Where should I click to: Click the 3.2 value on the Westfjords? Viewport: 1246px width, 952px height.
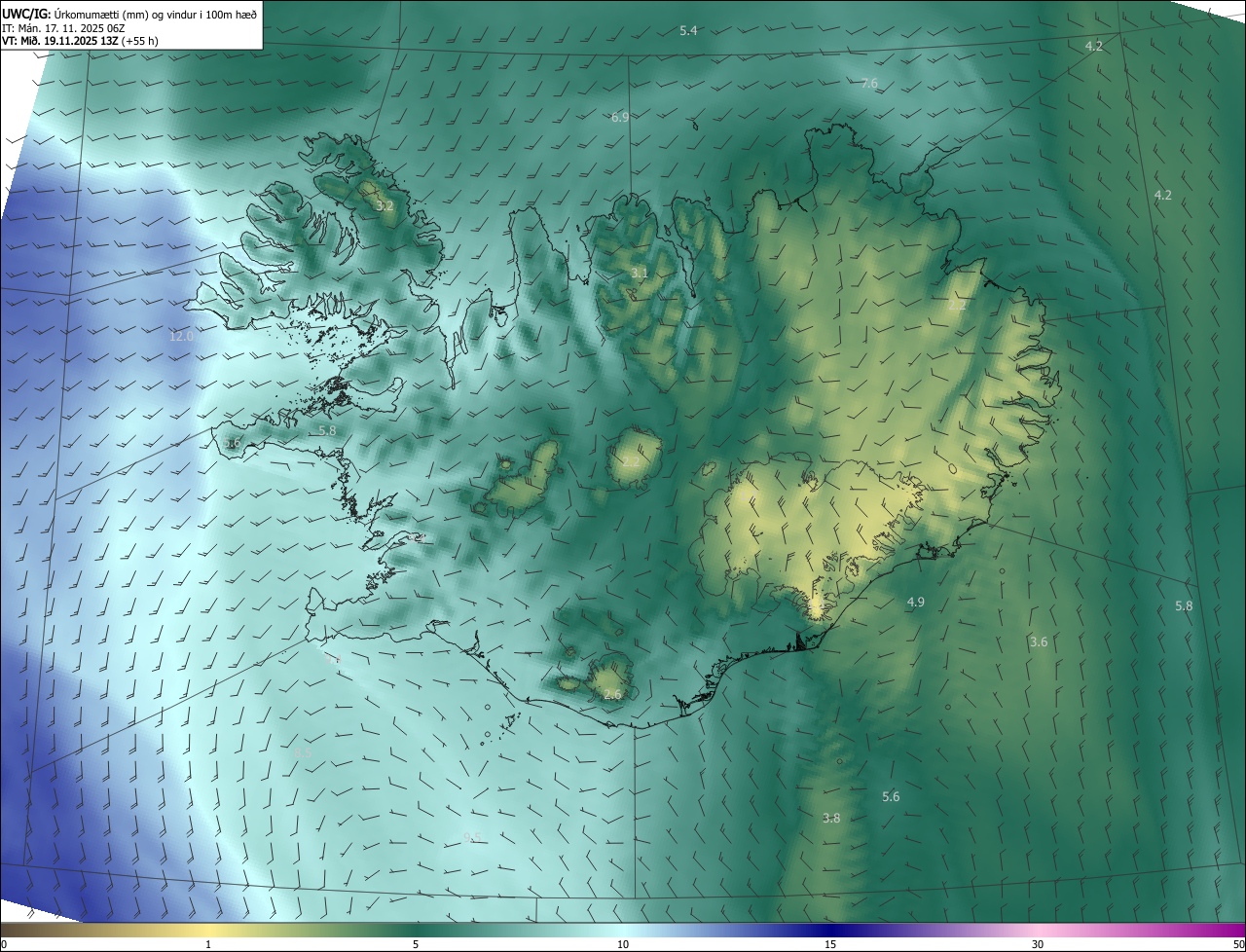[x=385, y=206]
